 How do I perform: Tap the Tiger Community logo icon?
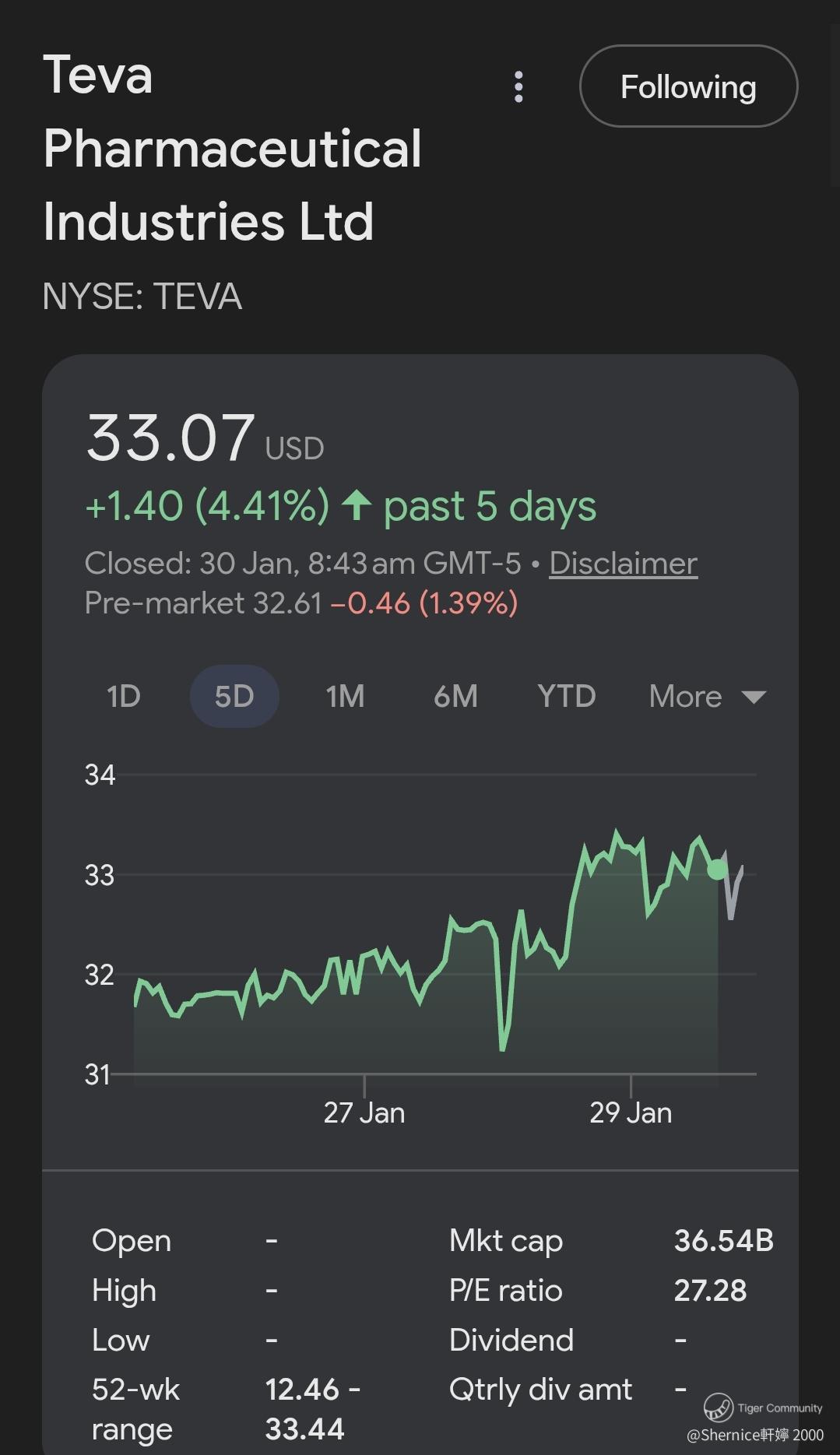(719, 1408)
